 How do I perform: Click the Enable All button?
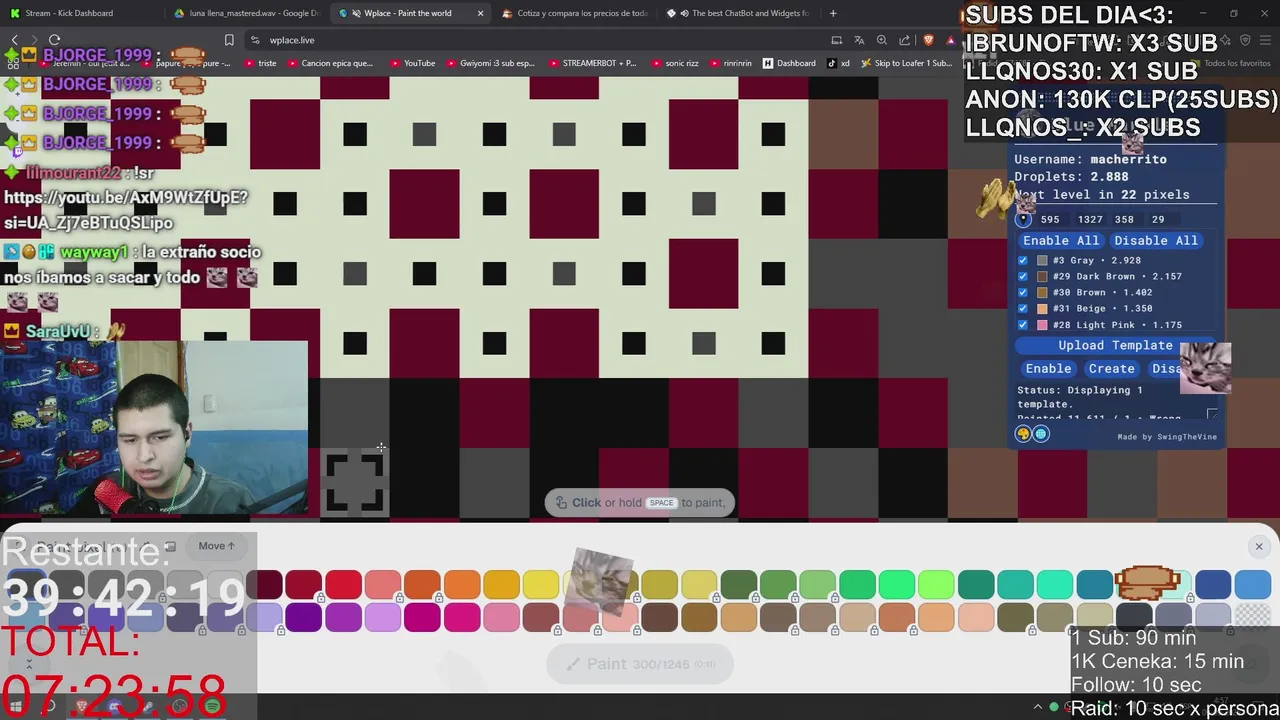coord(1061,240)
